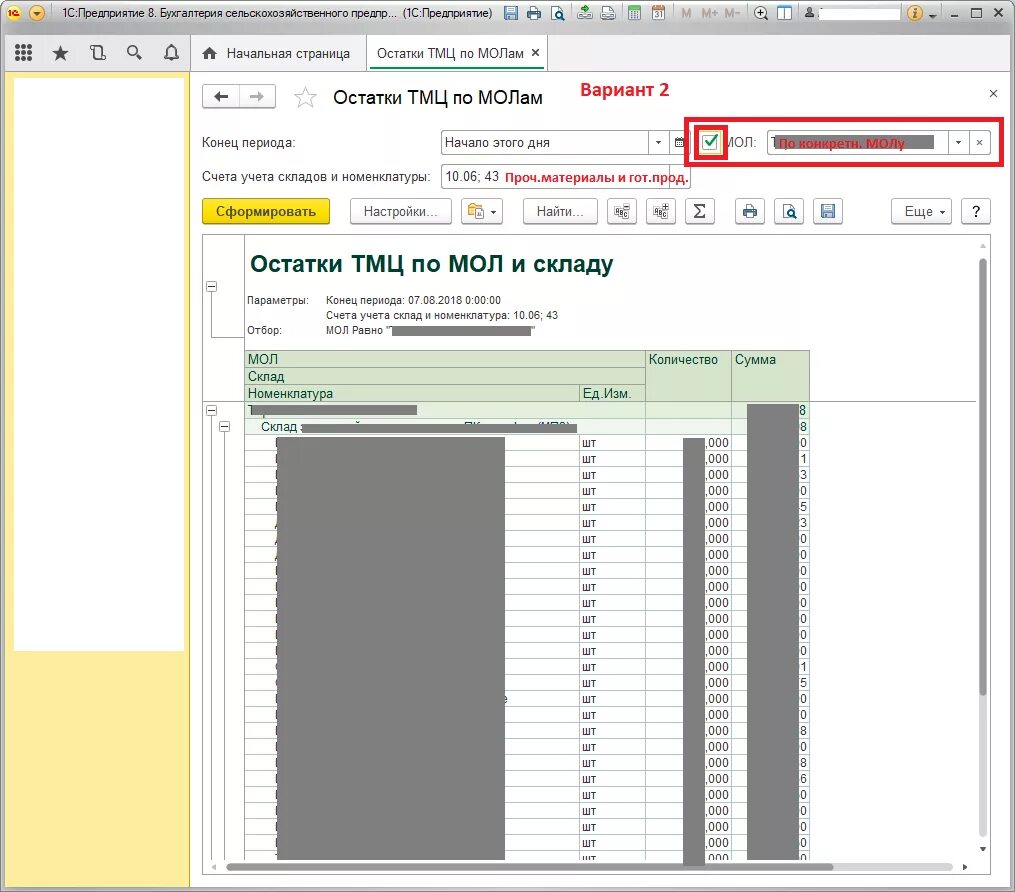
Task: Click the Print icon in title bar
Action: [534, 13]
